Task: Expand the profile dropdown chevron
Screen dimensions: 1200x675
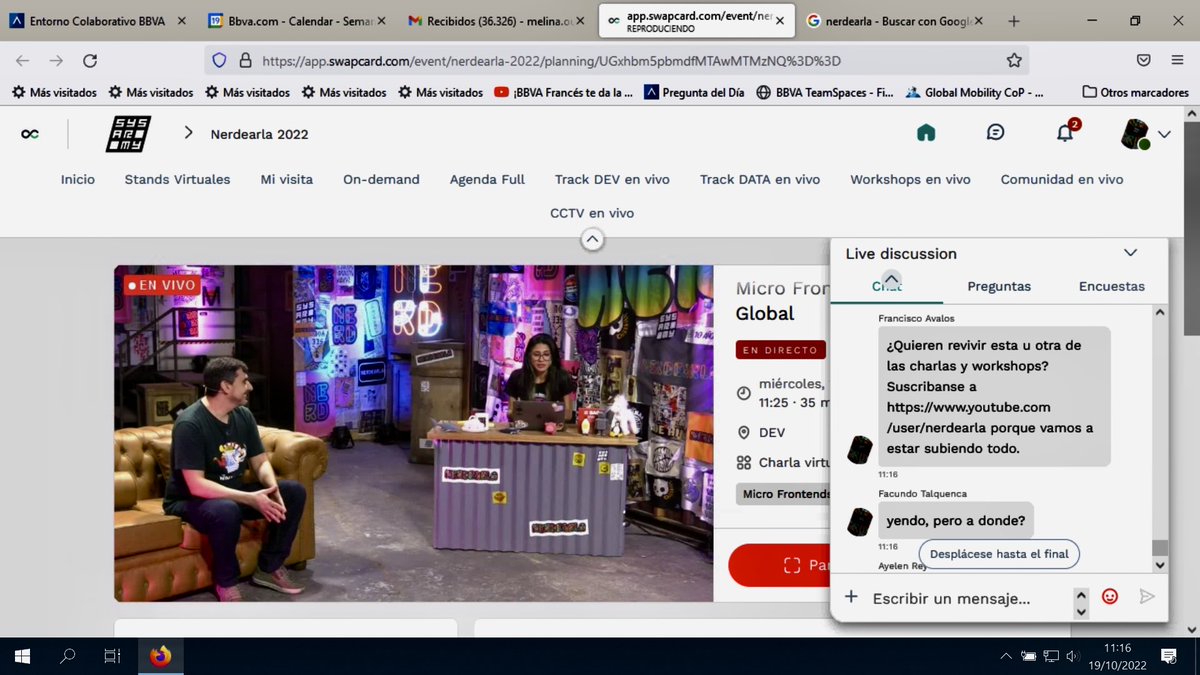Action: point(1164,134)
